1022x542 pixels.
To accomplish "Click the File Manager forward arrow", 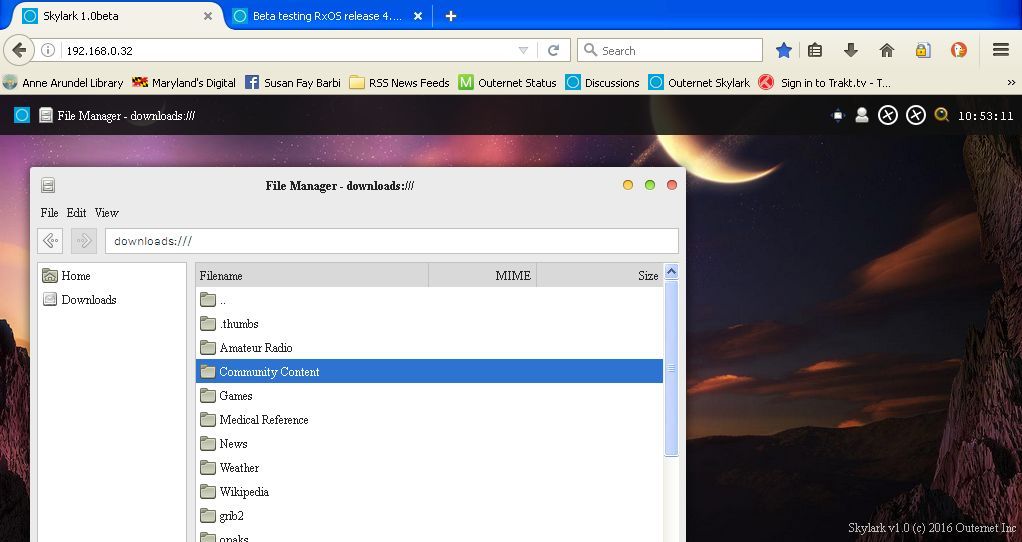I will 84,241.
